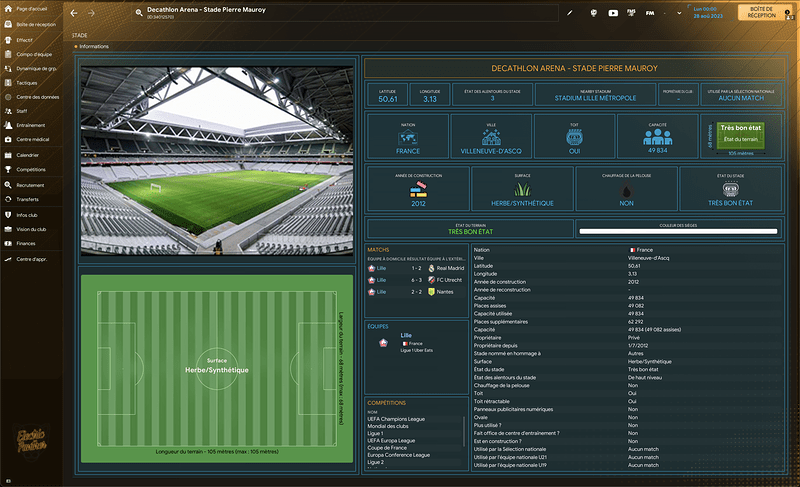The image size is (800, 487).
Task: Open Vision du club briefcase icon
Action: (8, 229)
